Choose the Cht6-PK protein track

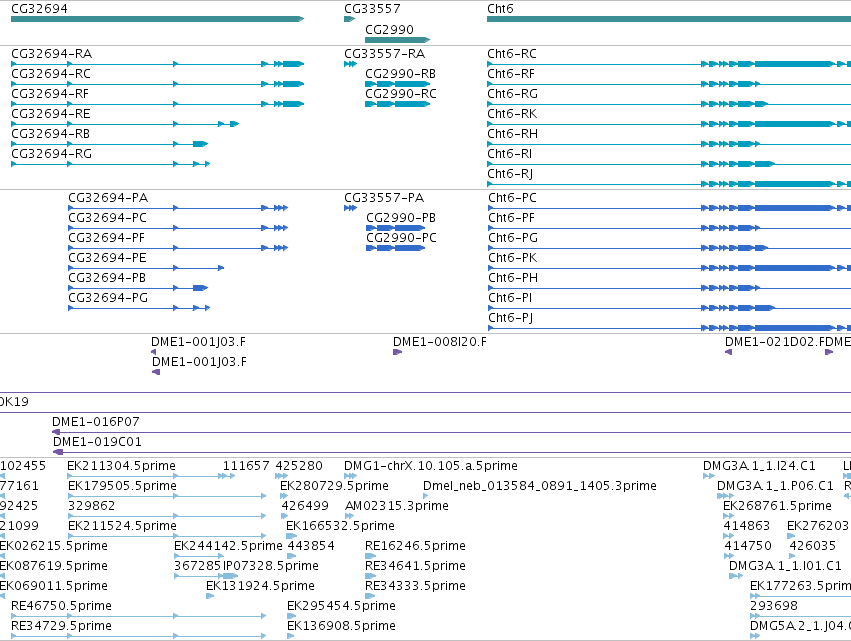point(669,268)
